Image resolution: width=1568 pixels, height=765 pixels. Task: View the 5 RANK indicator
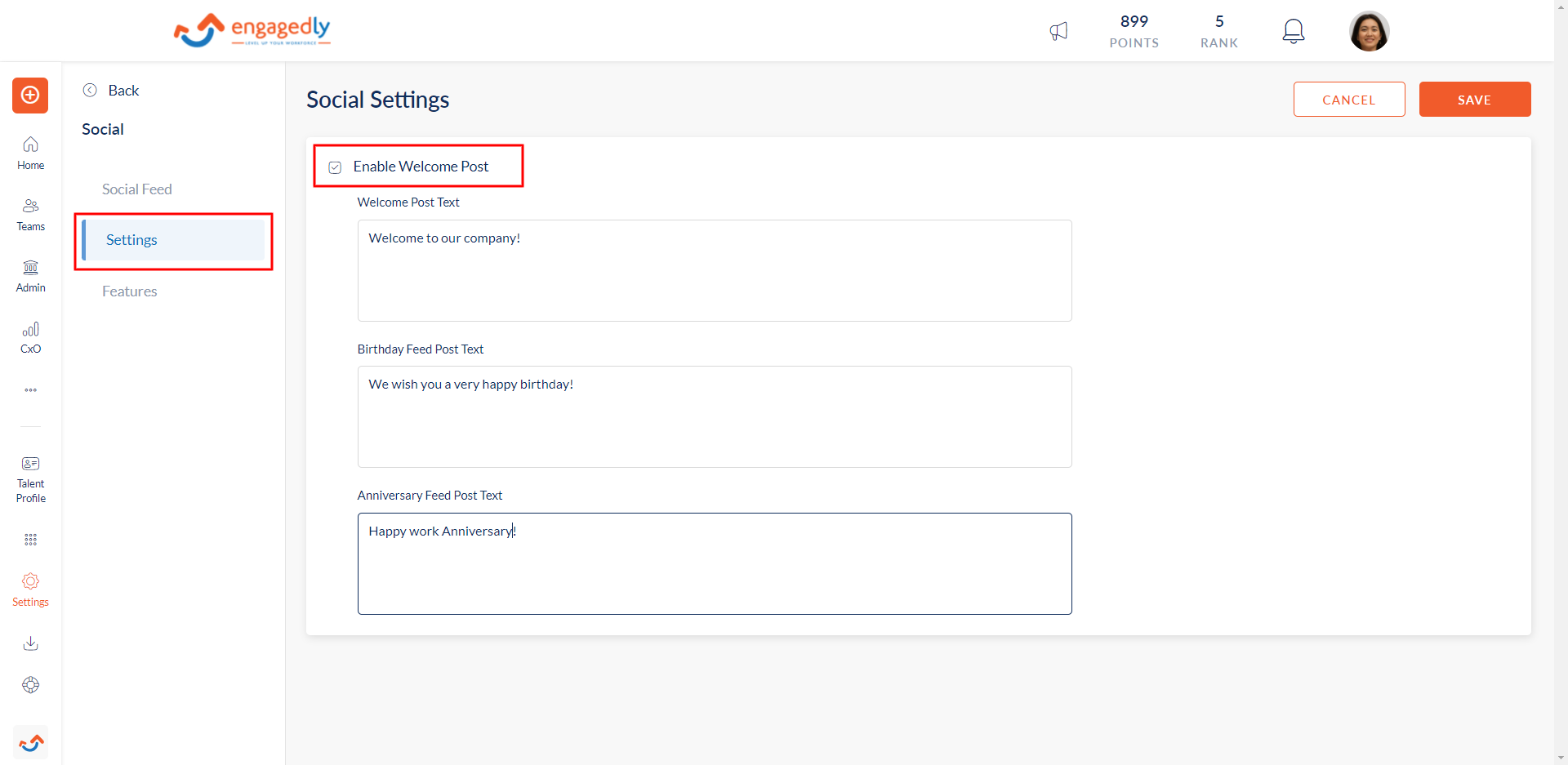pos(1219,31)
